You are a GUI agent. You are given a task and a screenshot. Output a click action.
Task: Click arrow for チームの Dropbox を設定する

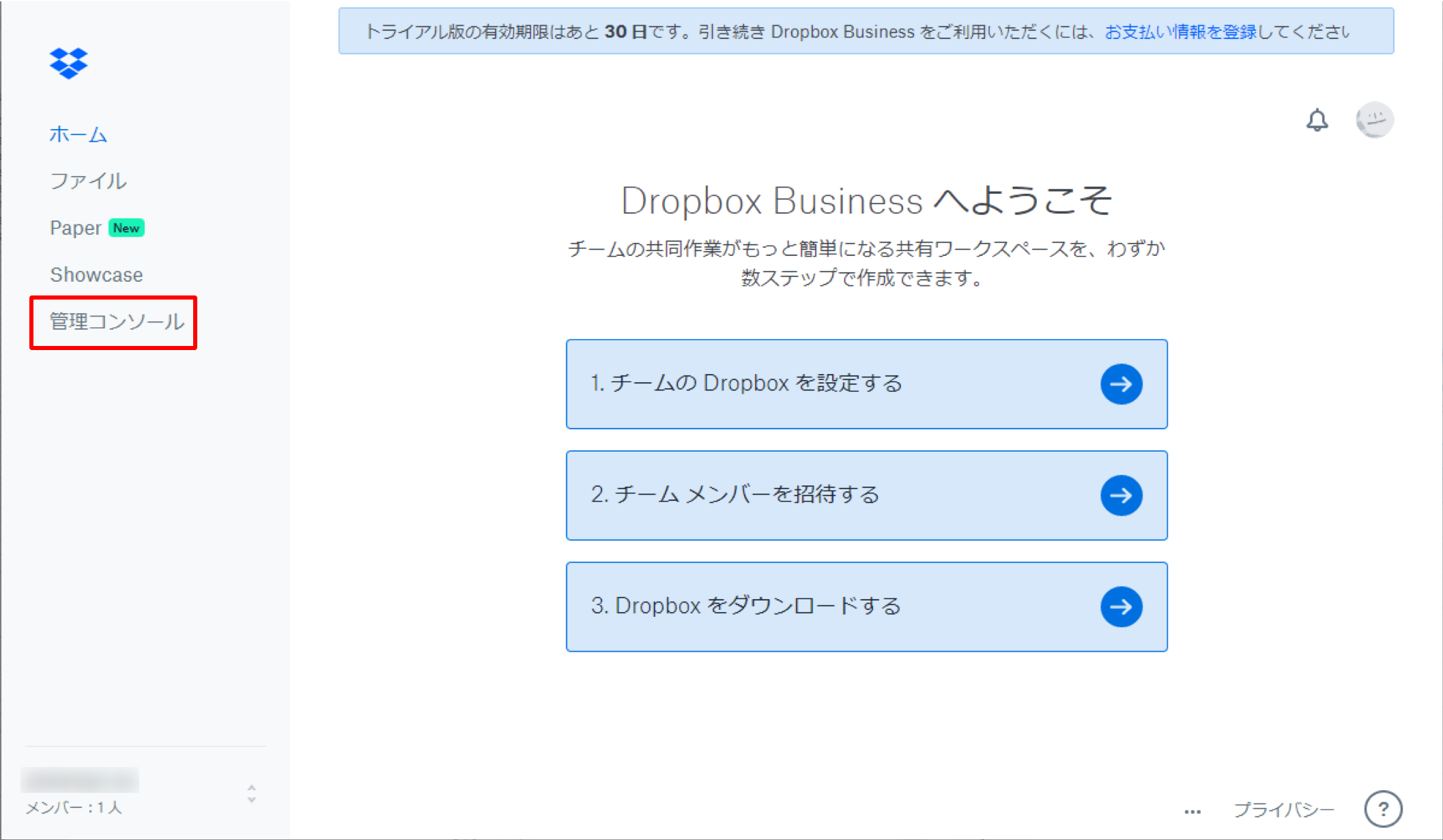(x=1121, y=384)
